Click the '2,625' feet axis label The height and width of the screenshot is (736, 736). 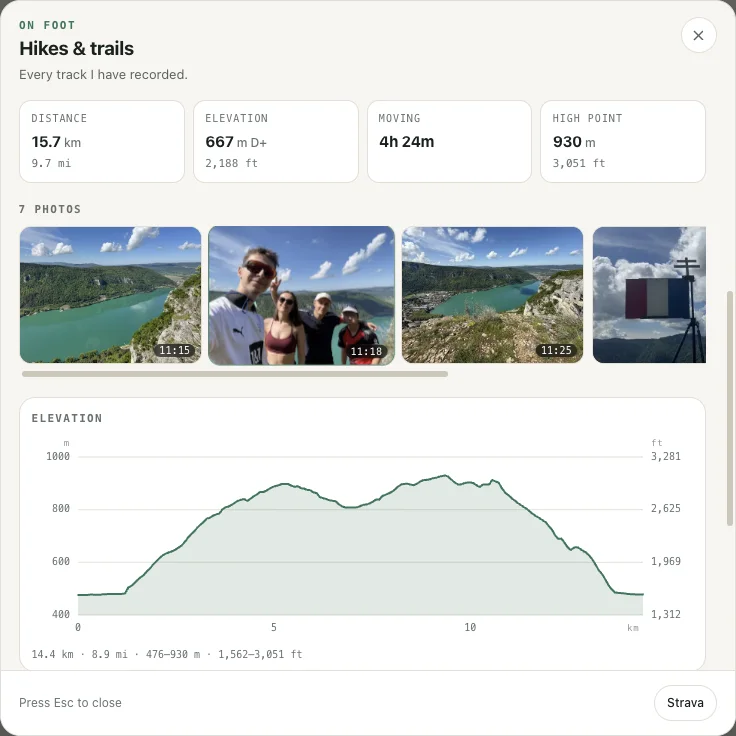click(666, 508)
